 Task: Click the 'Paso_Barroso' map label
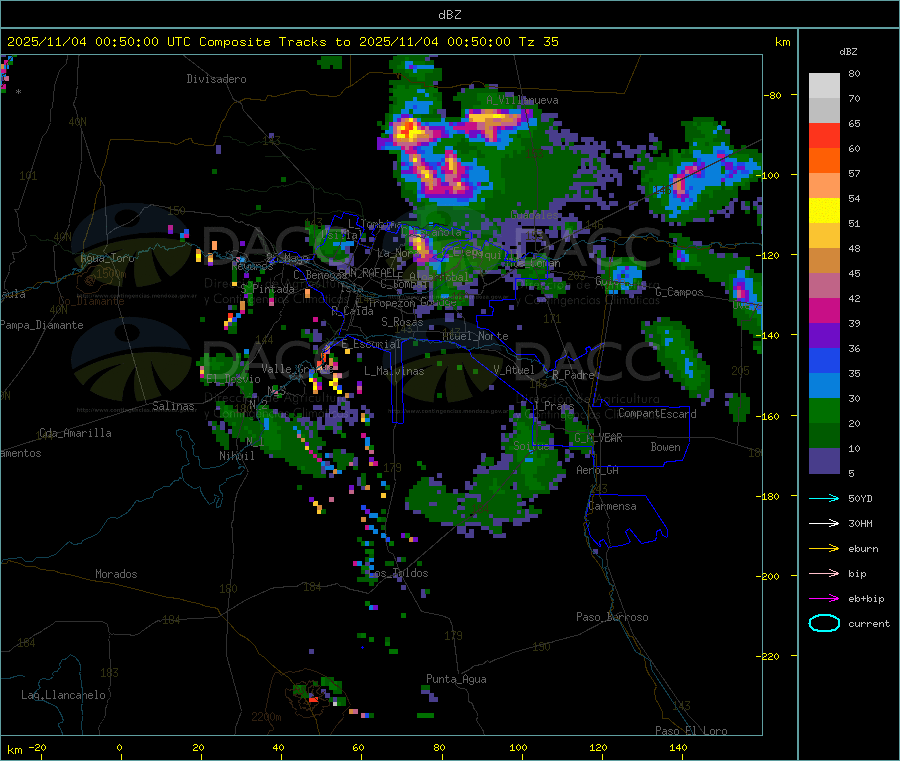pyautogui.click(x=612, y=617)
